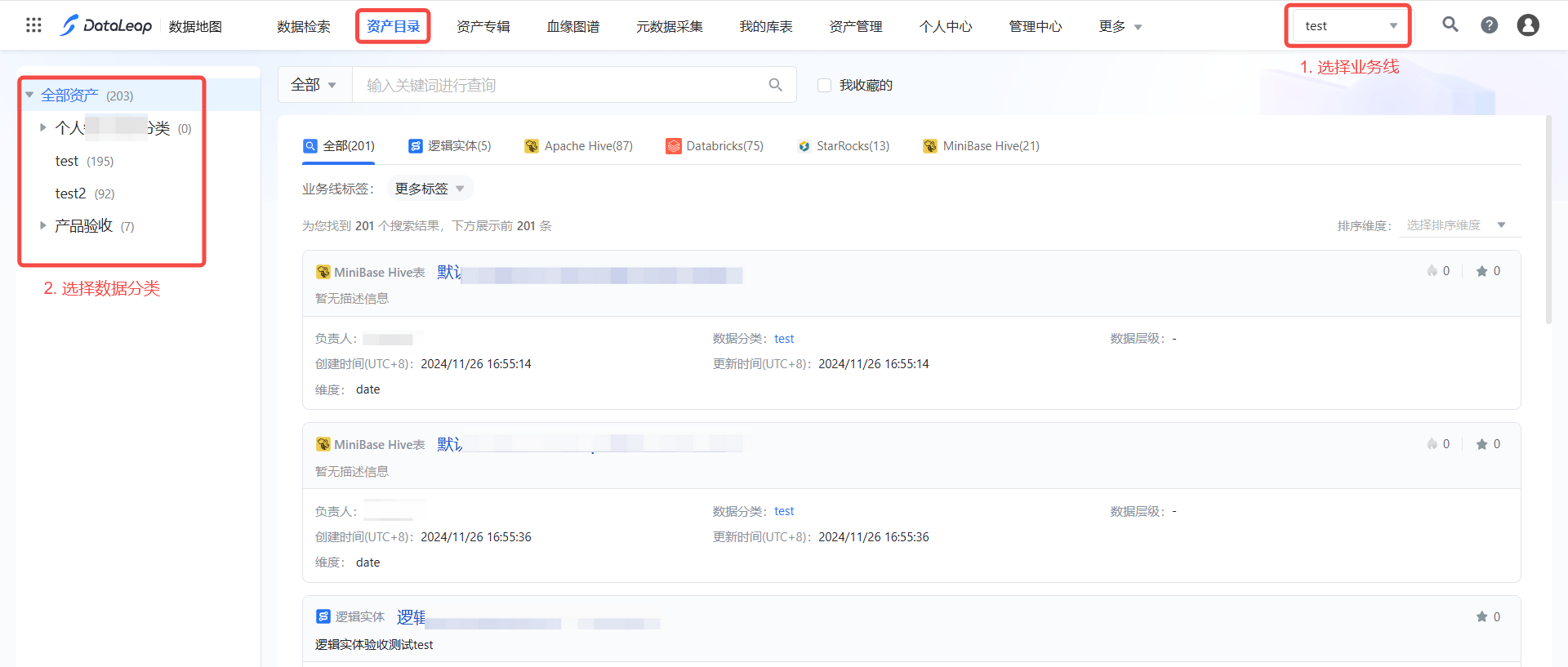Expand the 个人 category tree node
Screen dimensions: 1568x667
click(x=42, y=127)
